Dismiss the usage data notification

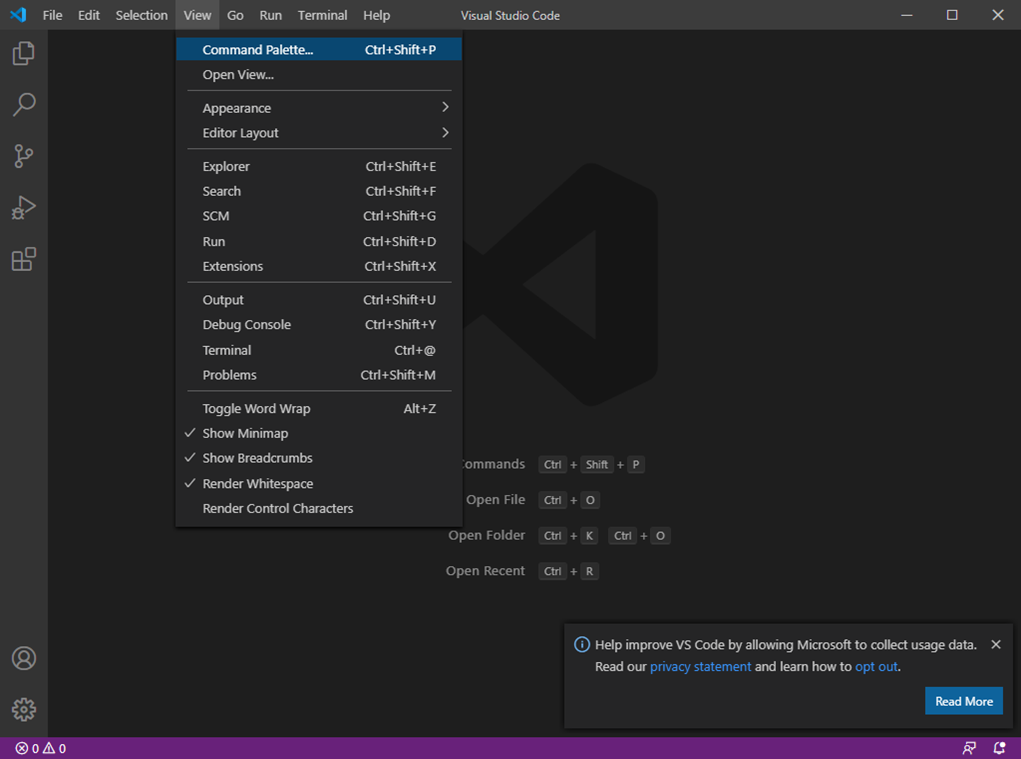pos(996,644)
